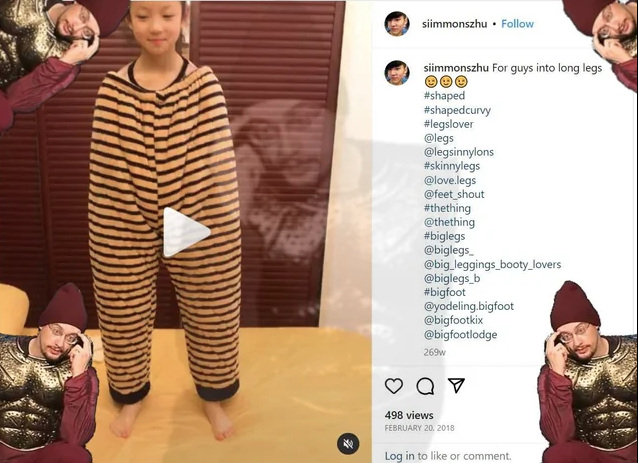Visit the @yodeling.bigfoot mention
The height and width of the screenshot is (463, 638).
pyautogui.click(x=469, y=306)
